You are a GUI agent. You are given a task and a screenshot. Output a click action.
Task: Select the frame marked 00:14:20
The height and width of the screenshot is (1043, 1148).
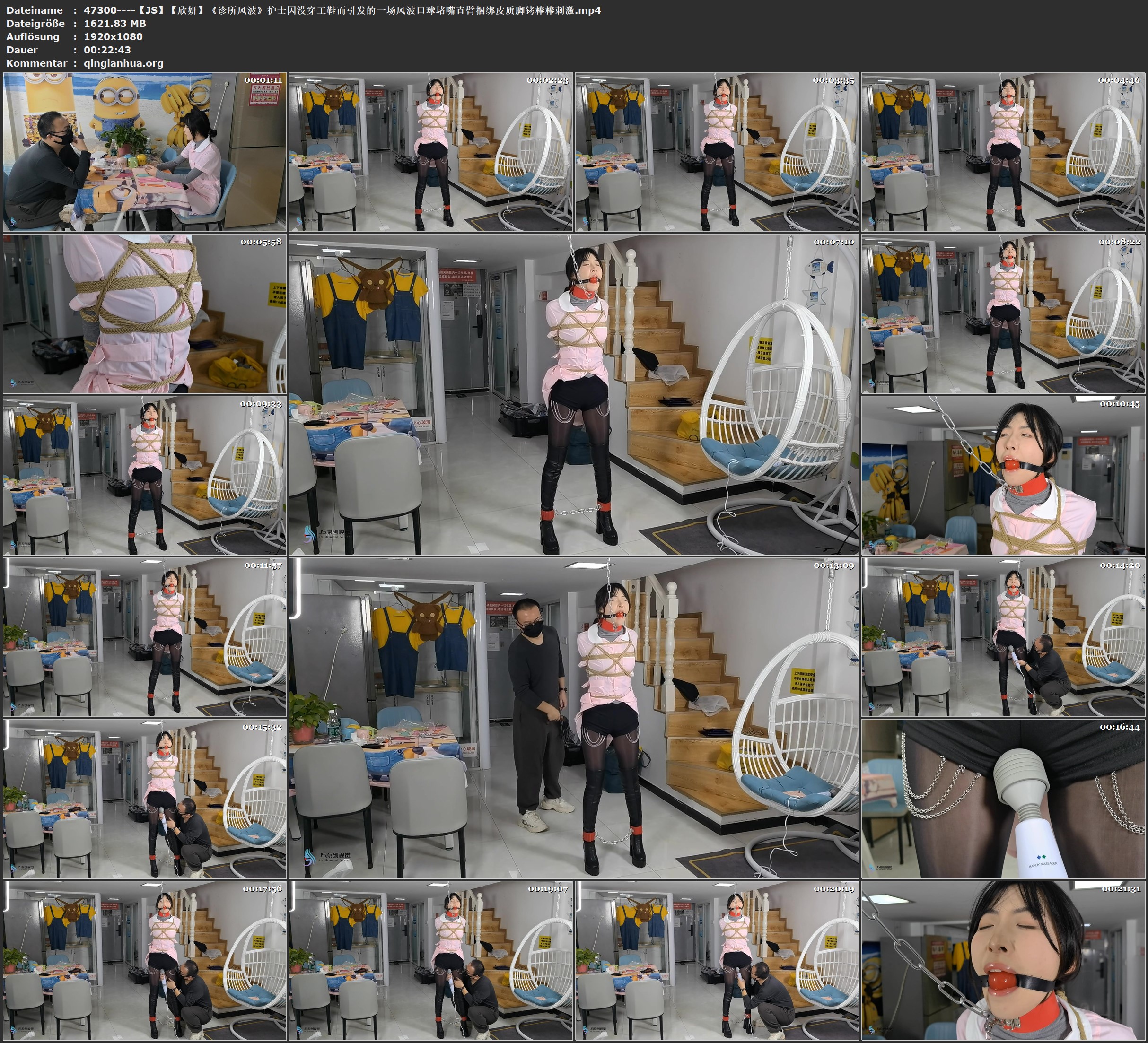(1003, 637)
